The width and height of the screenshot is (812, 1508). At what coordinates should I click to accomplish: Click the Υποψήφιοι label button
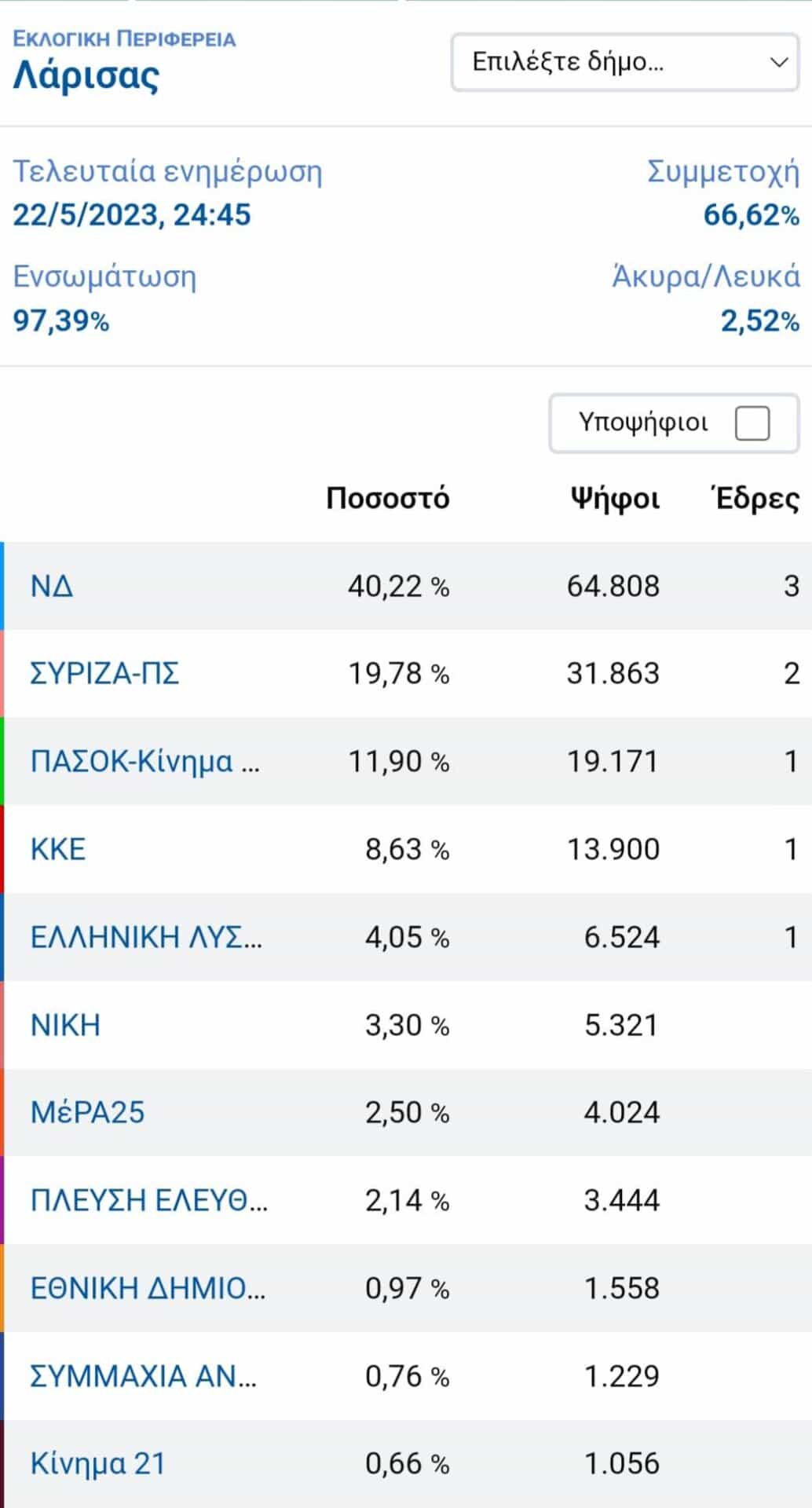tap(643, 423)
